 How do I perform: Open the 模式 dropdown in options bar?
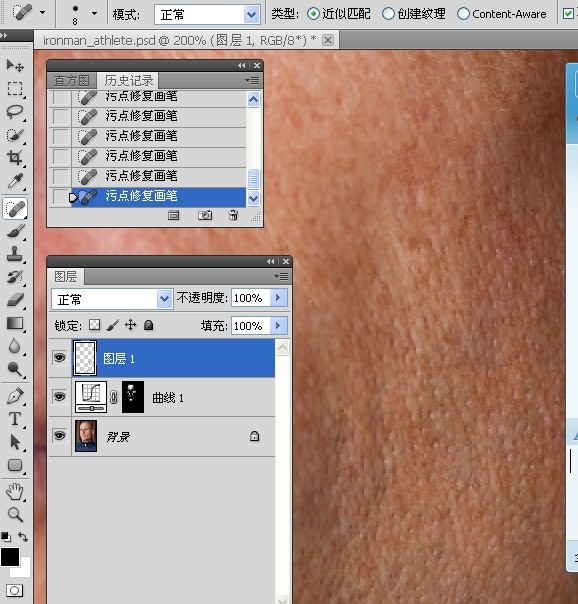point(207,15)
